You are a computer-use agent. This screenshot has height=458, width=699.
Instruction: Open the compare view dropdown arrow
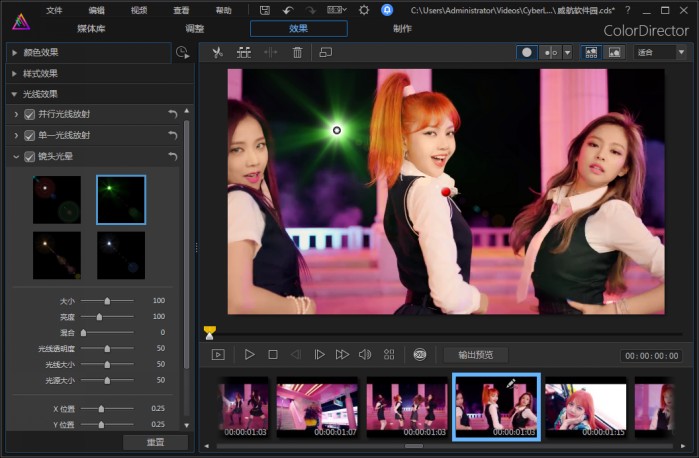(567, 53)
